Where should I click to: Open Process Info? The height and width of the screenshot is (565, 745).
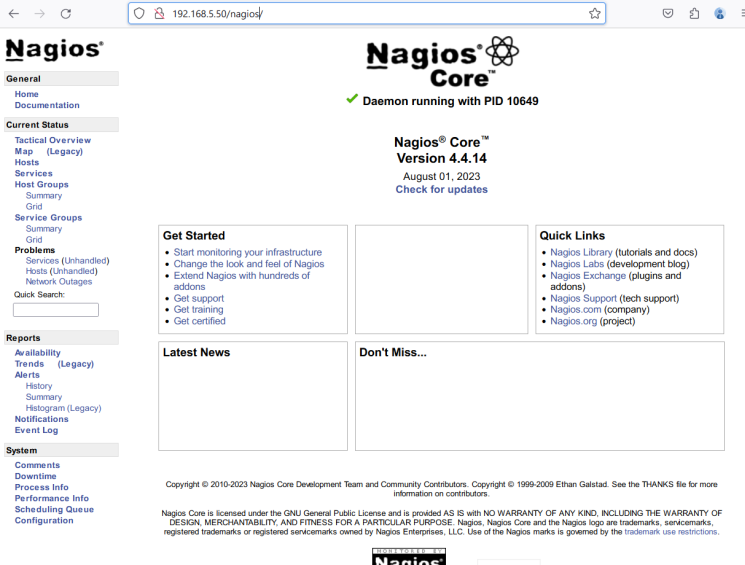click(41, 487)
